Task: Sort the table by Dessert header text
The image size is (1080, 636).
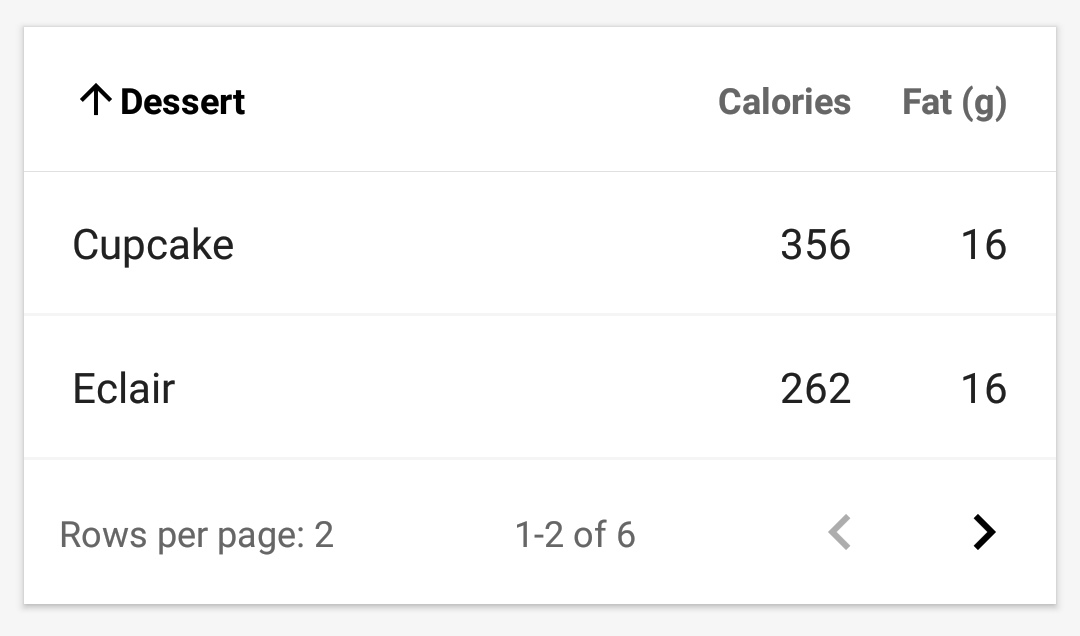Action: 183,102
